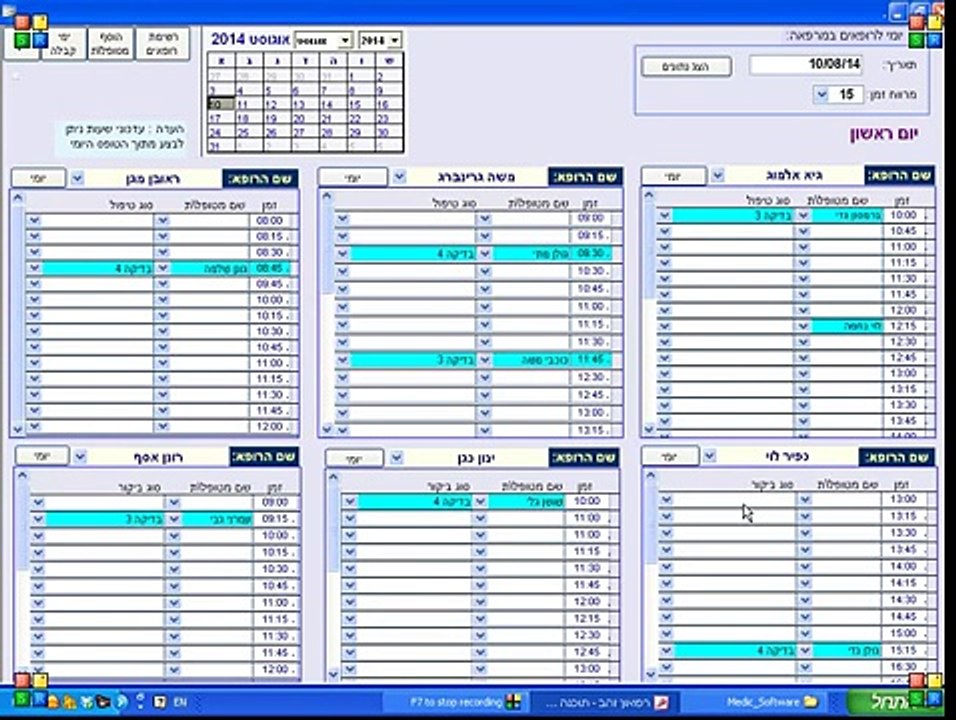
Task: Click the בדיקה 4 cell in כפיר לוי's 15:15 row
Action: pos(735,650)
